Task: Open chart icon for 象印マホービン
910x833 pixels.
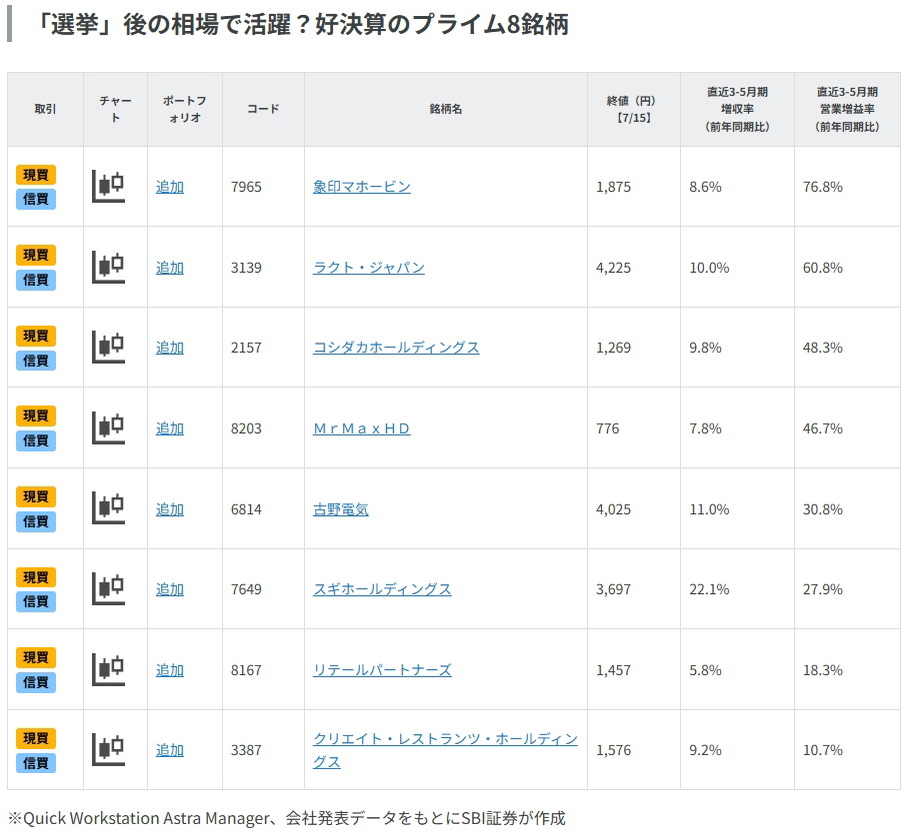Action: click(x=109, y=186)
